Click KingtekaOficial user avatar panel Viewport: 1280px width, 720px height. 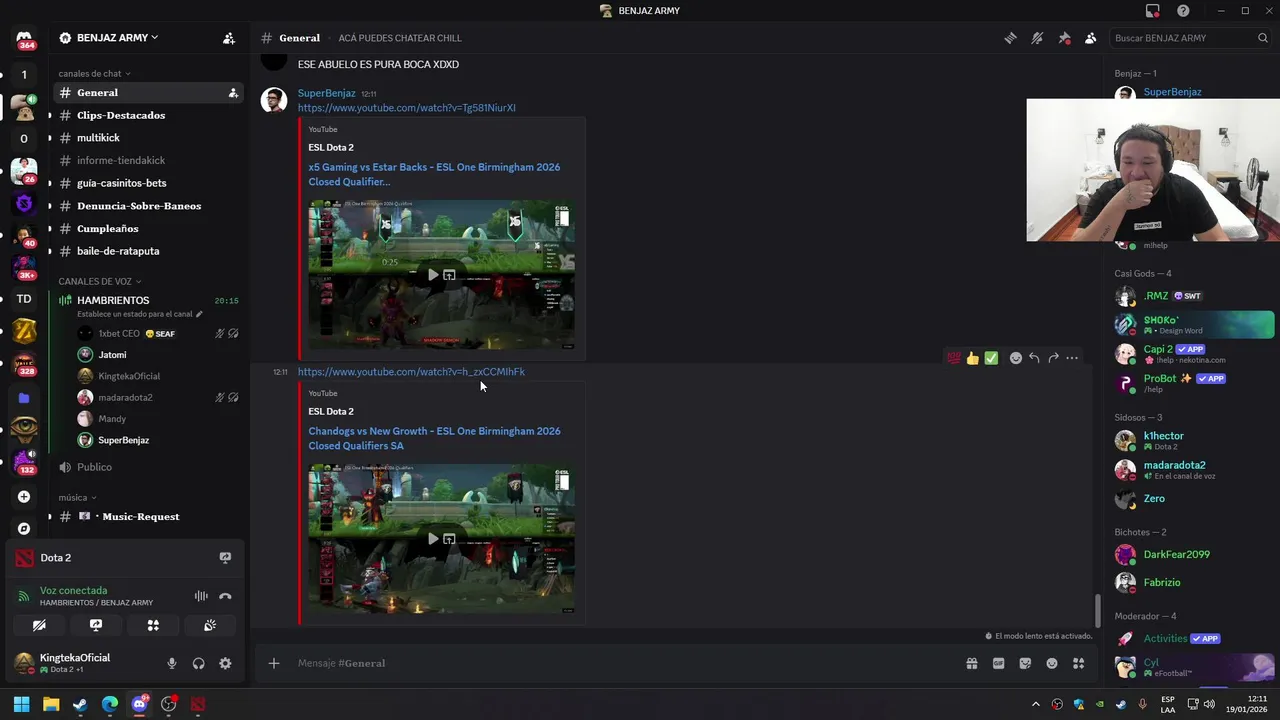click(65, 663)
